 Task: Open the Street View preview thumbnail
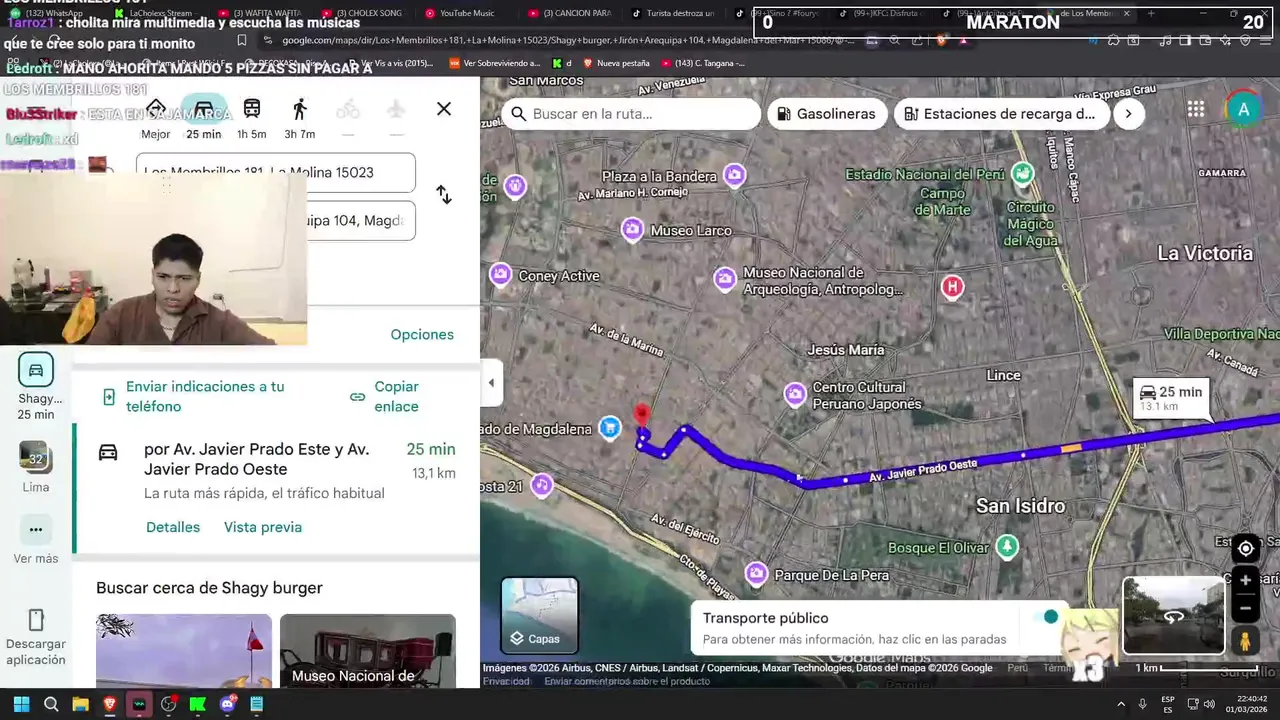1174,616
